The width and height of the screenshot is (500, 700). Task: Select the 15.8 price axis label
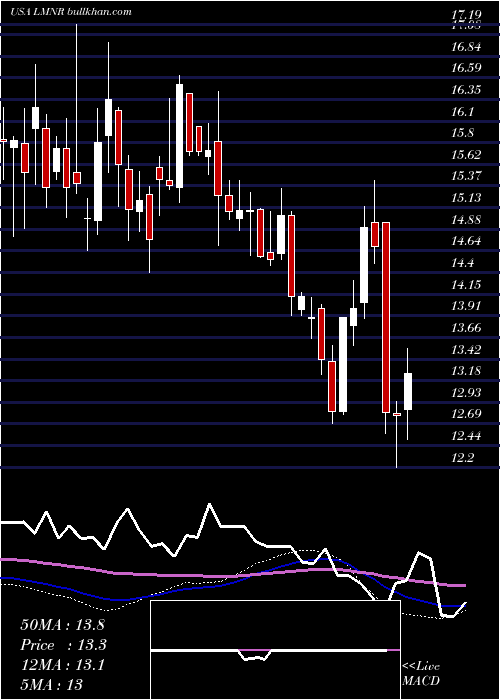462,133
